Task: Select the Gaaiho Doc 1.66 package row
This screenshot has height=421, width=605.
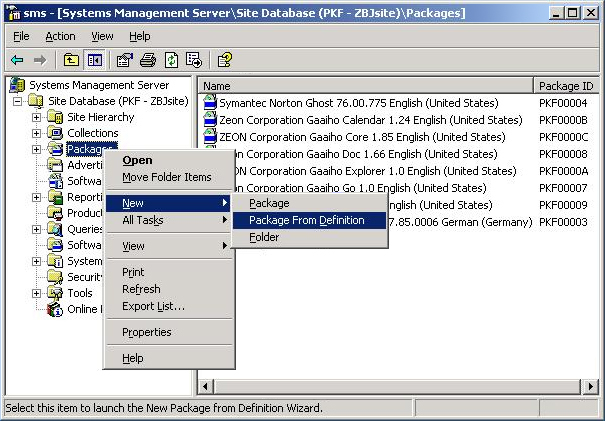Action: [x=399, y=154]
